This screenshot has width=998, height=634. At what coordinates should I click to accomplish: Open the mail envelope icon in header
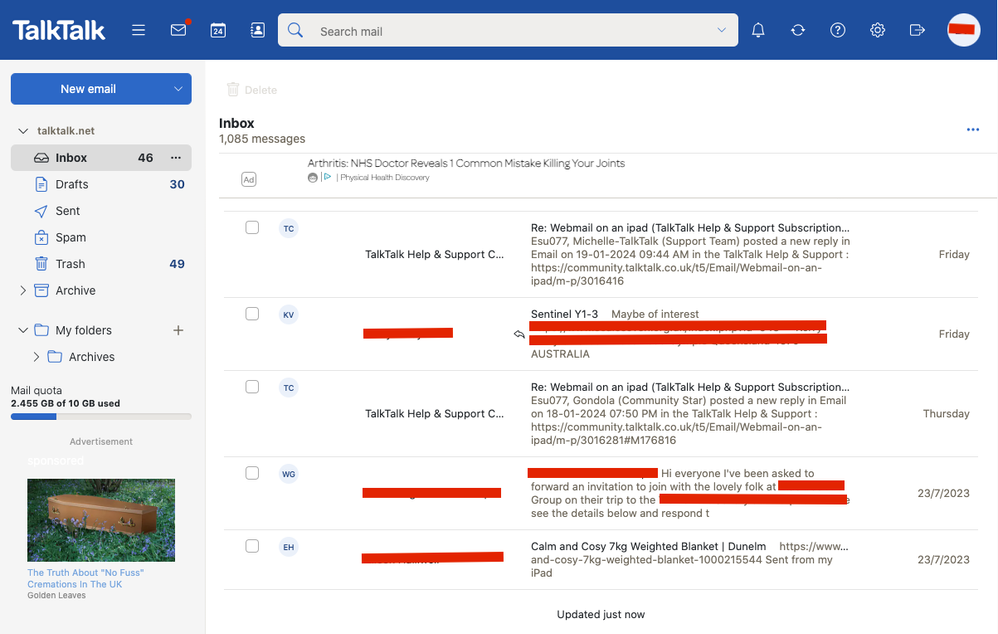coord(179,30)
